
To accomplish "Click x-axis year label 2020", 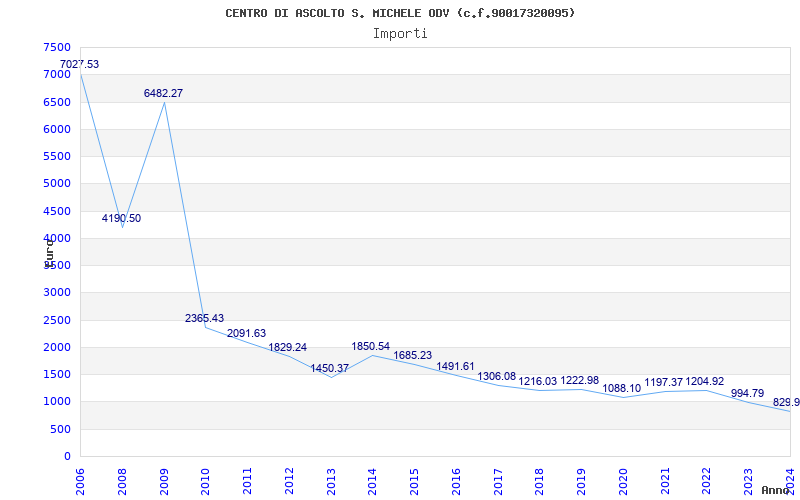I will 623,481.
